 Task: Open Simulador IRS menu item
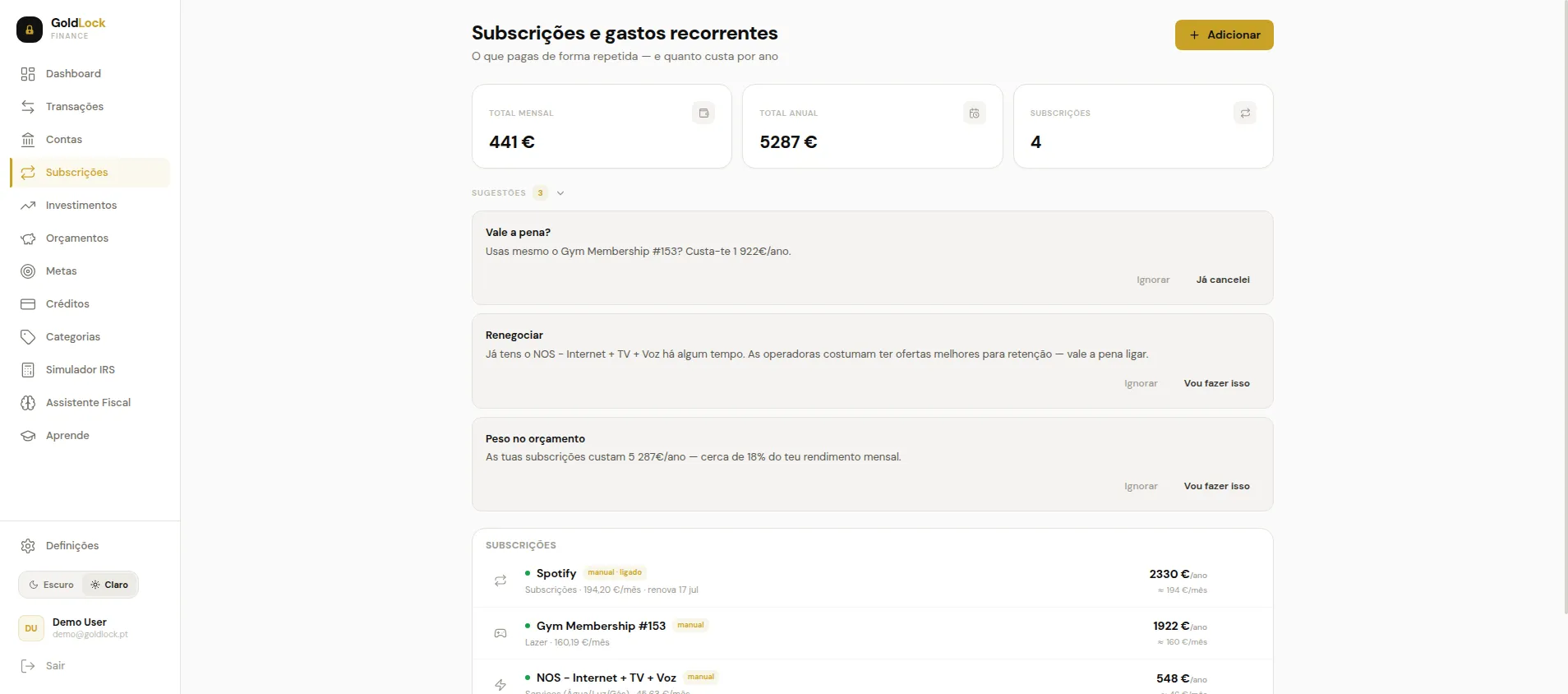[90, 370]
